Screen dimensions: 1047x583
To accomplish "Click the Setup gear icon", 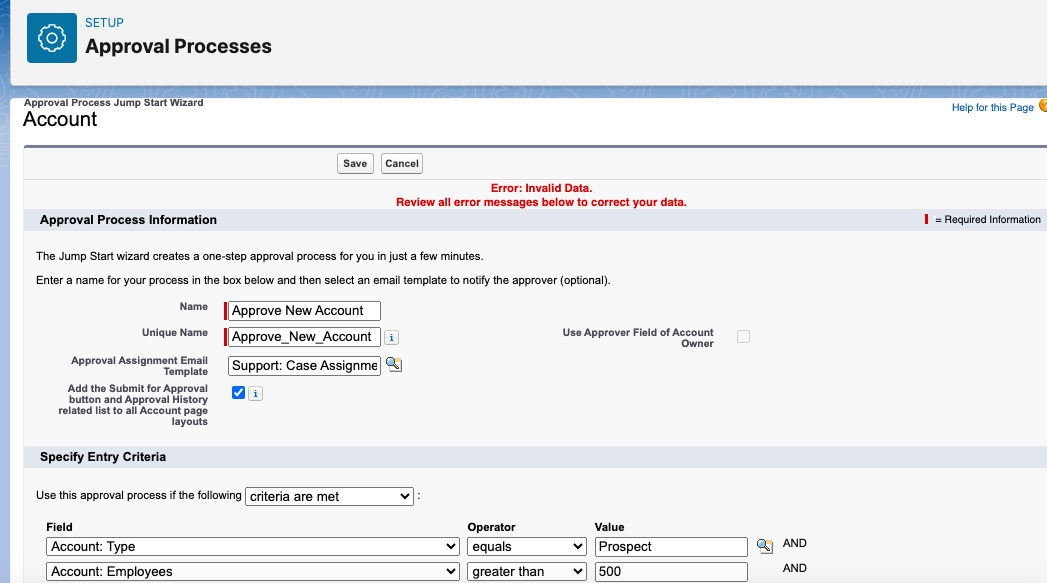I will coord(51,38).
